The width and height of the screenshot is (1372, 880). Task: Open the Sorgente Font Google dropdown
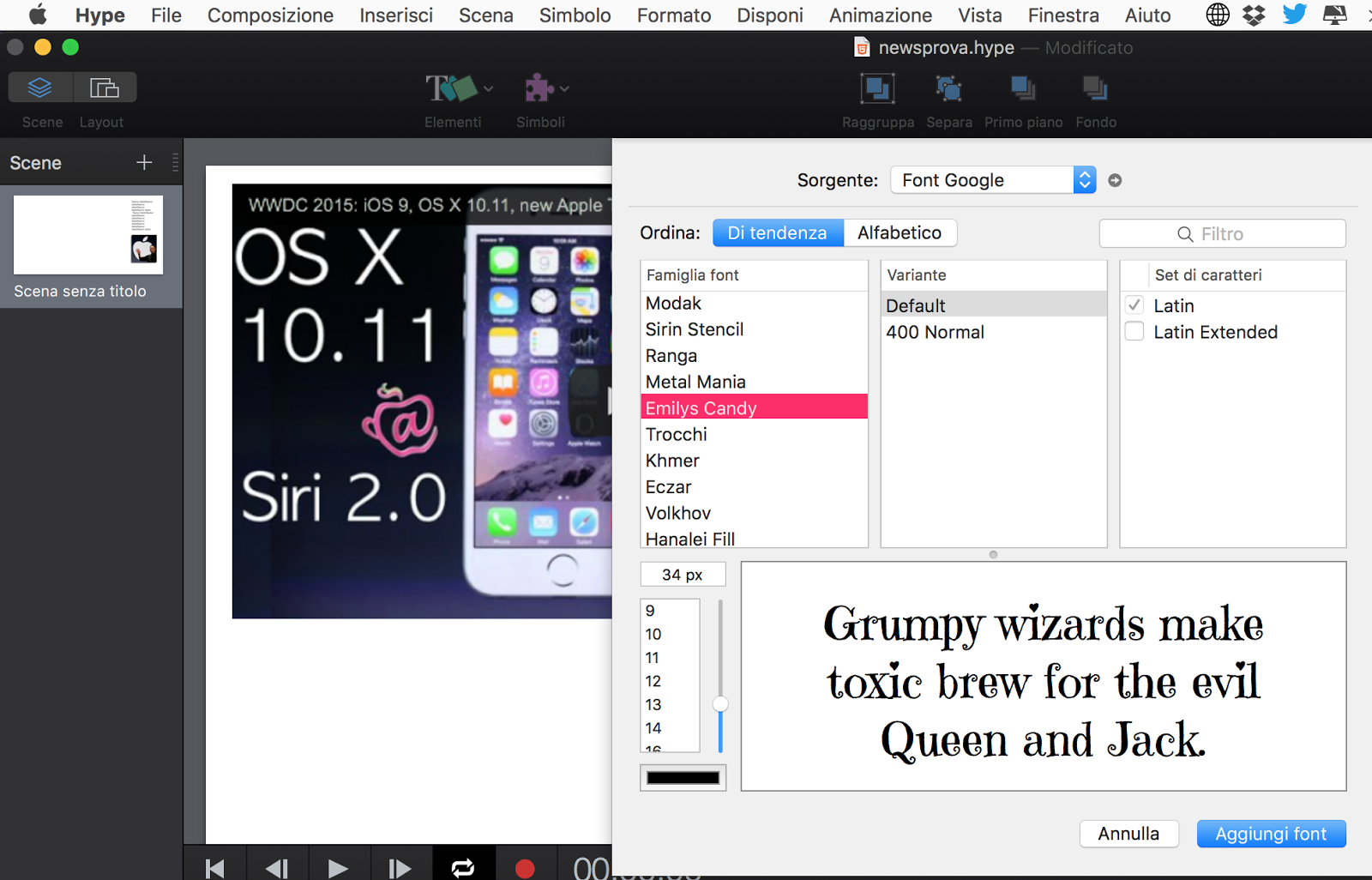click(x=993, y=180)
